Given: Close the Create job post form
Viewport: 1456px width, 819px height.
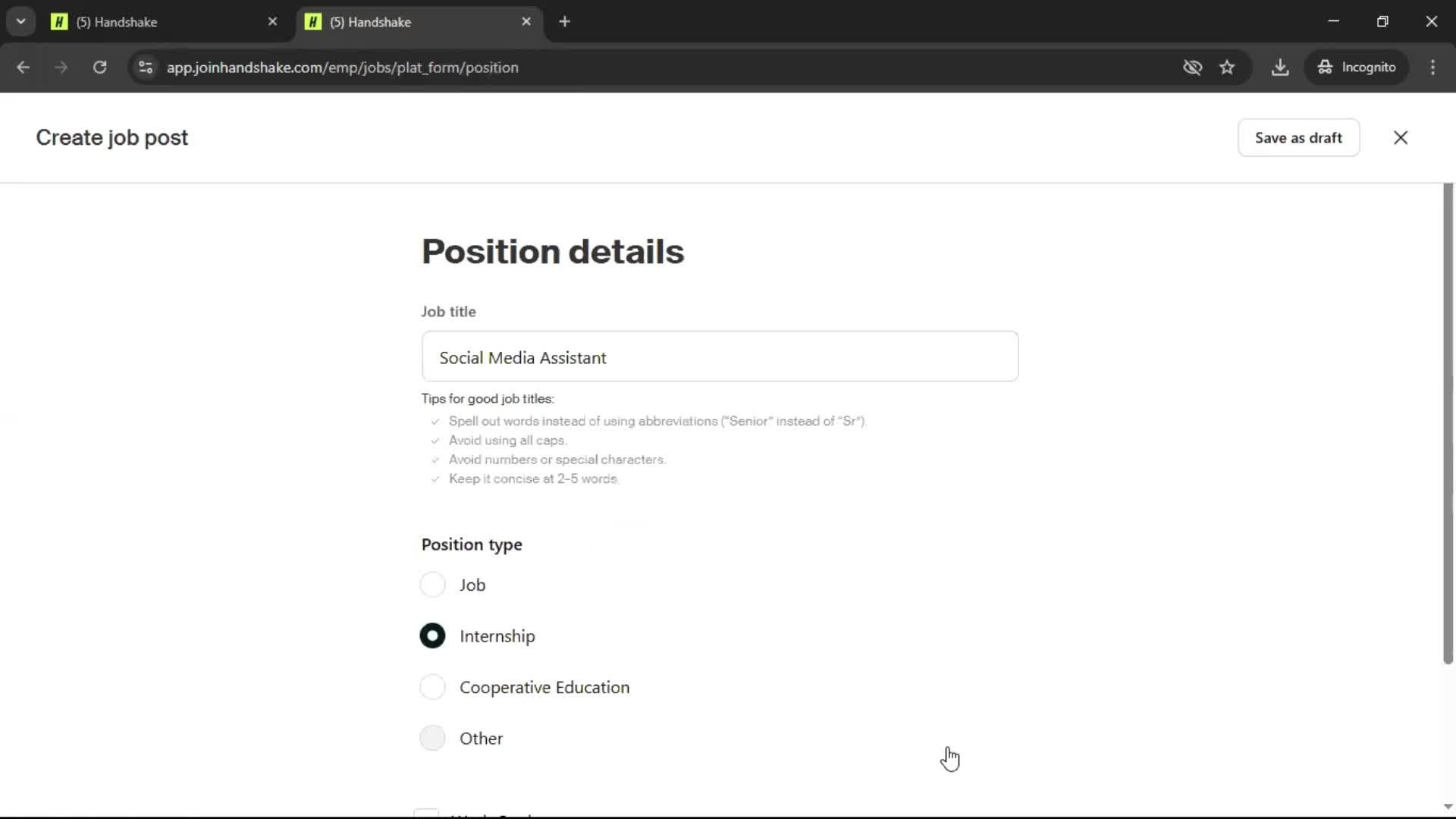Looking at the screenshot, I should point(1401,137).
